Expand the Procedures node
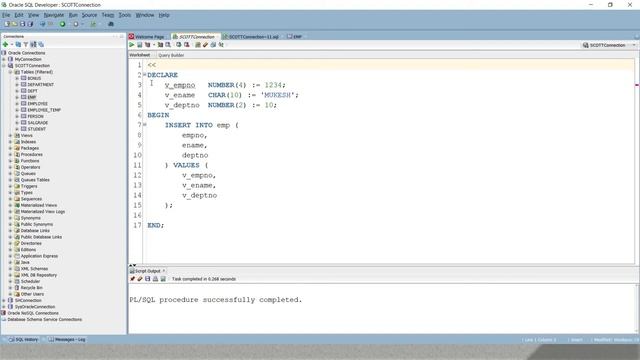640x360 pixels. coord(11,154)
